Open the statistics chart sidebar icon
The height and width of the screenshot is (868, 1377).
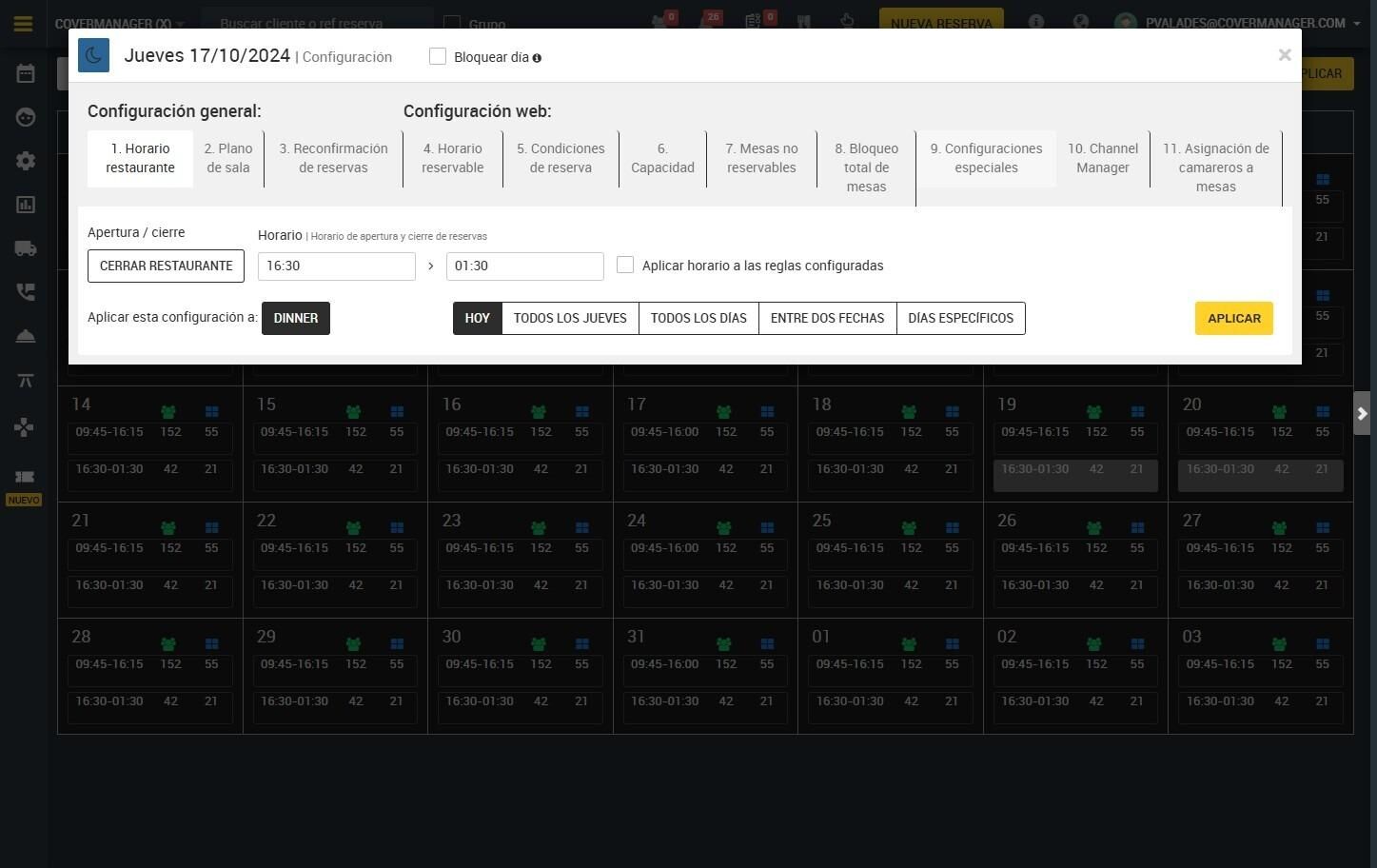tap(26, 205)
